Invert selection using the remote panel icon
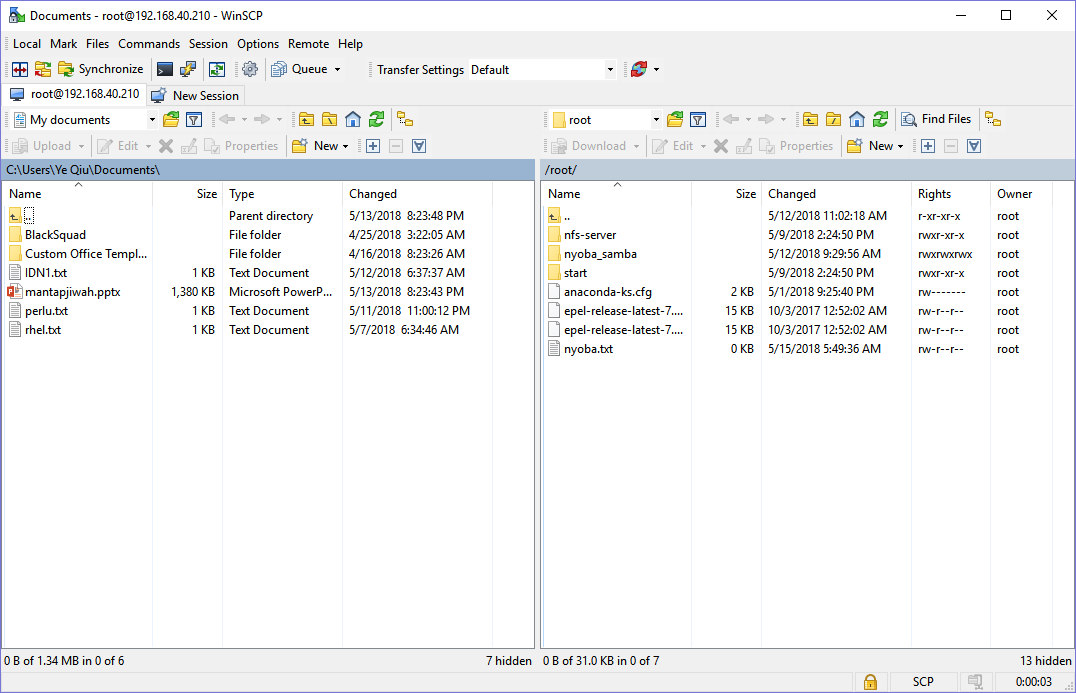 click(973, 145)
